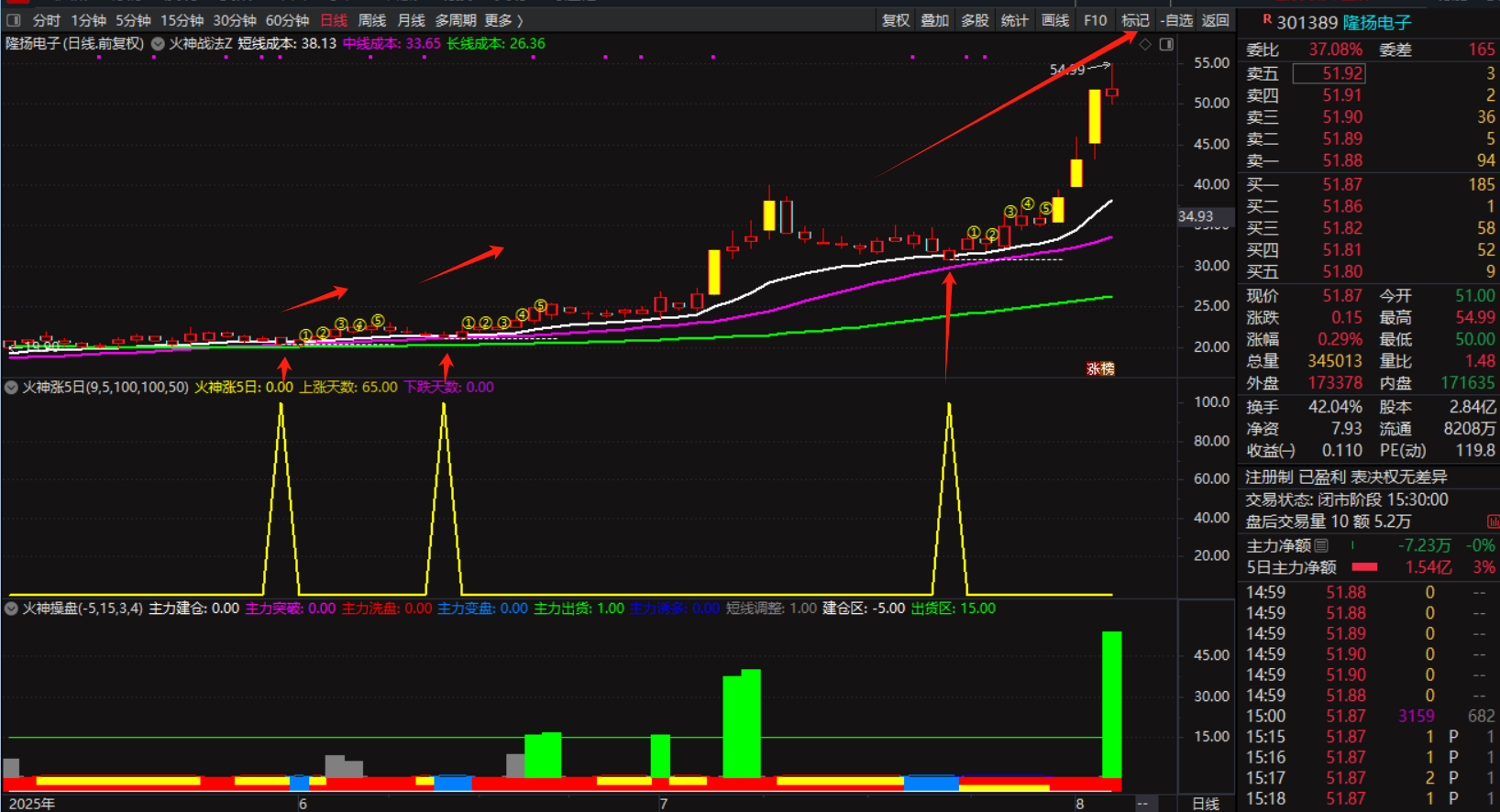This screenshot has width=1500, height=812.
Task: Click the 日线 period selector at bottom right
Action: [1205, 804]
